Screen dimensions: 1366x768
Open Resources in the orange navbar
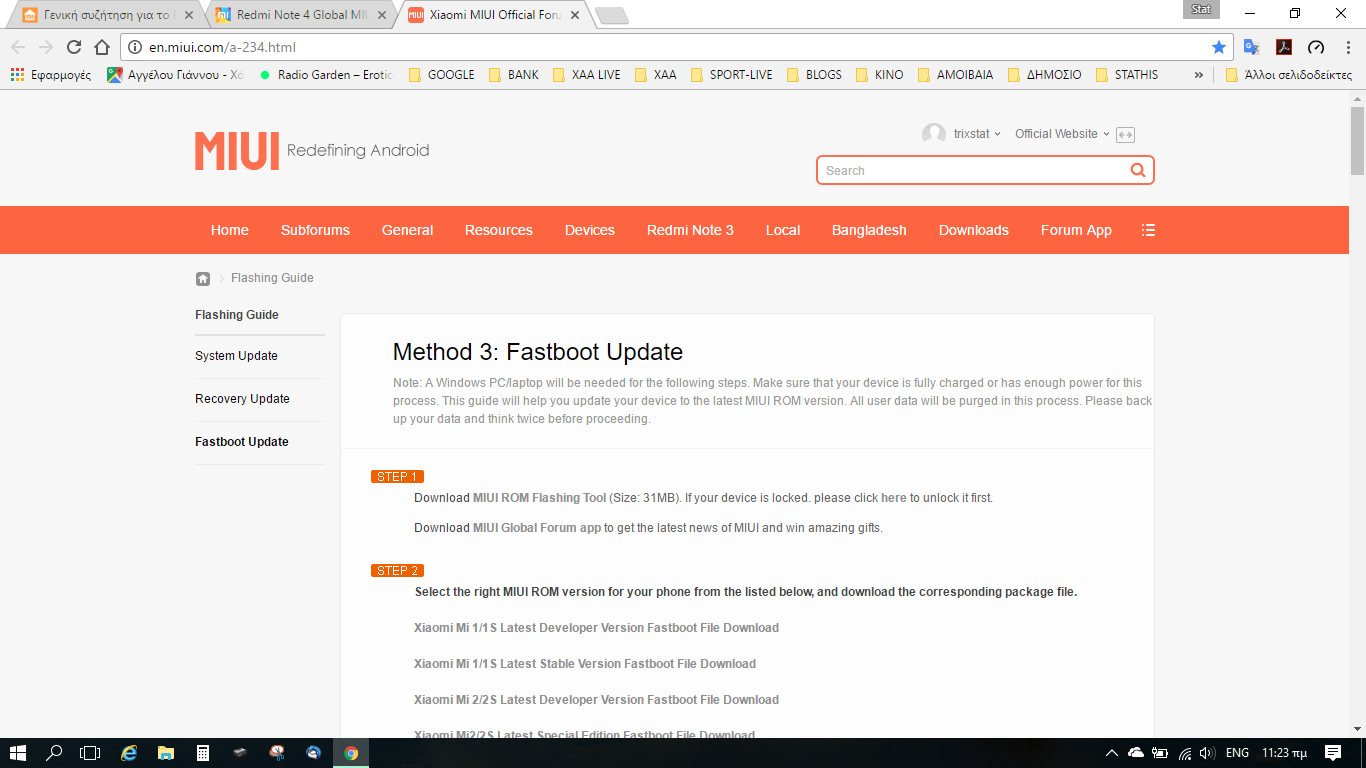(x=499, y=230)
